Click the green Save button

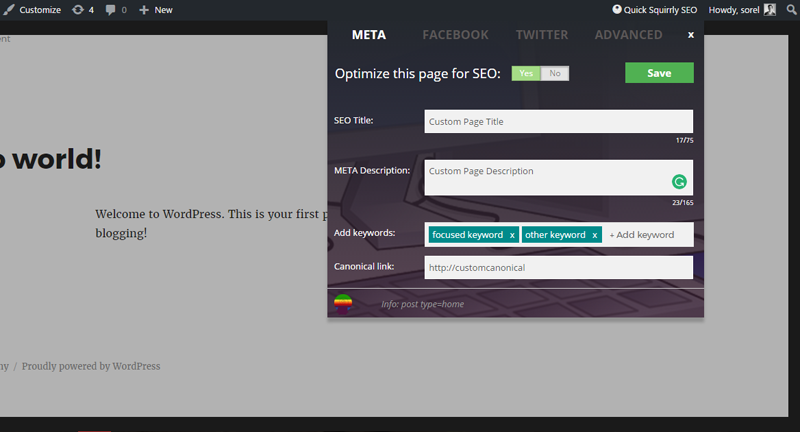(x=659, y=73)
